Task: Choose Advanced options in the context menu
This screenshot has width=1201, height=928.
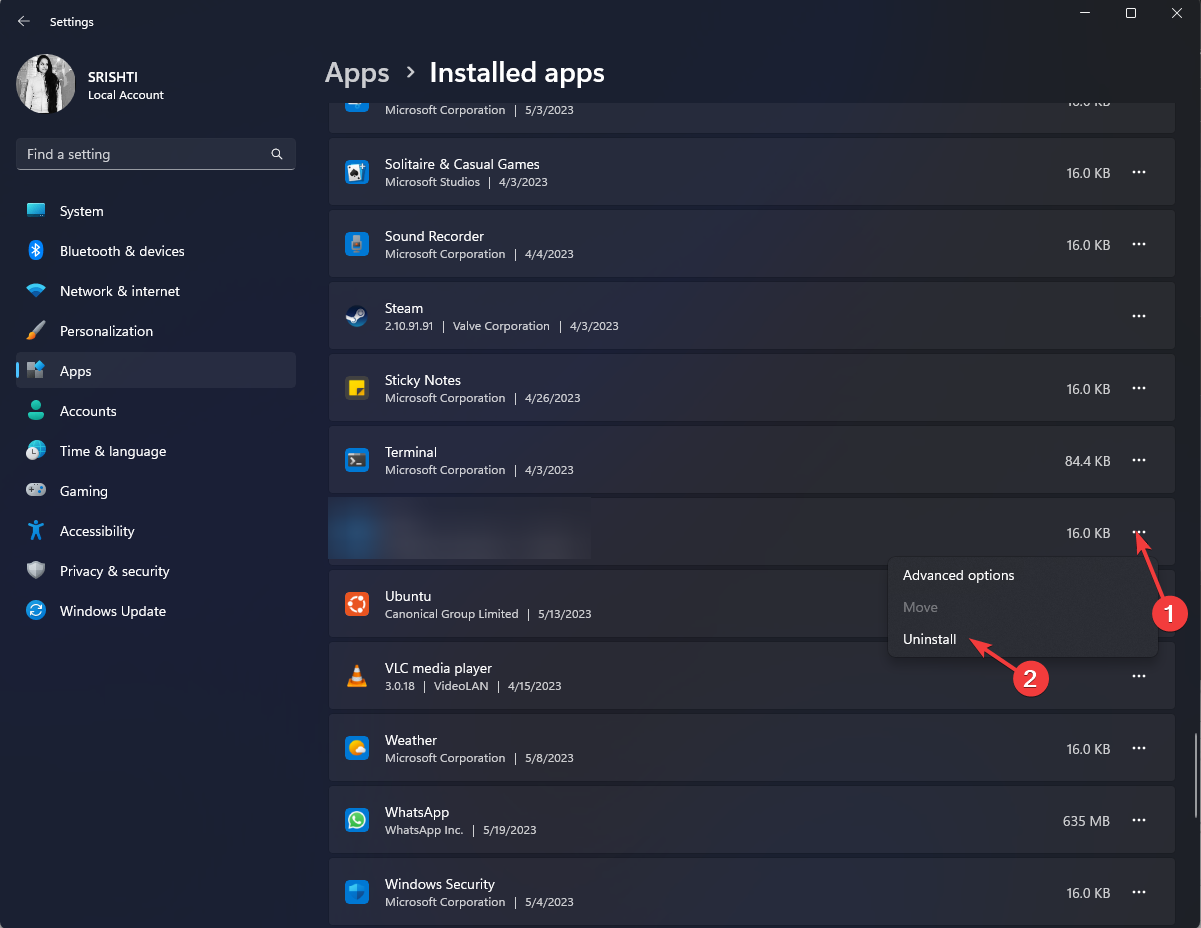Action: 958,575
